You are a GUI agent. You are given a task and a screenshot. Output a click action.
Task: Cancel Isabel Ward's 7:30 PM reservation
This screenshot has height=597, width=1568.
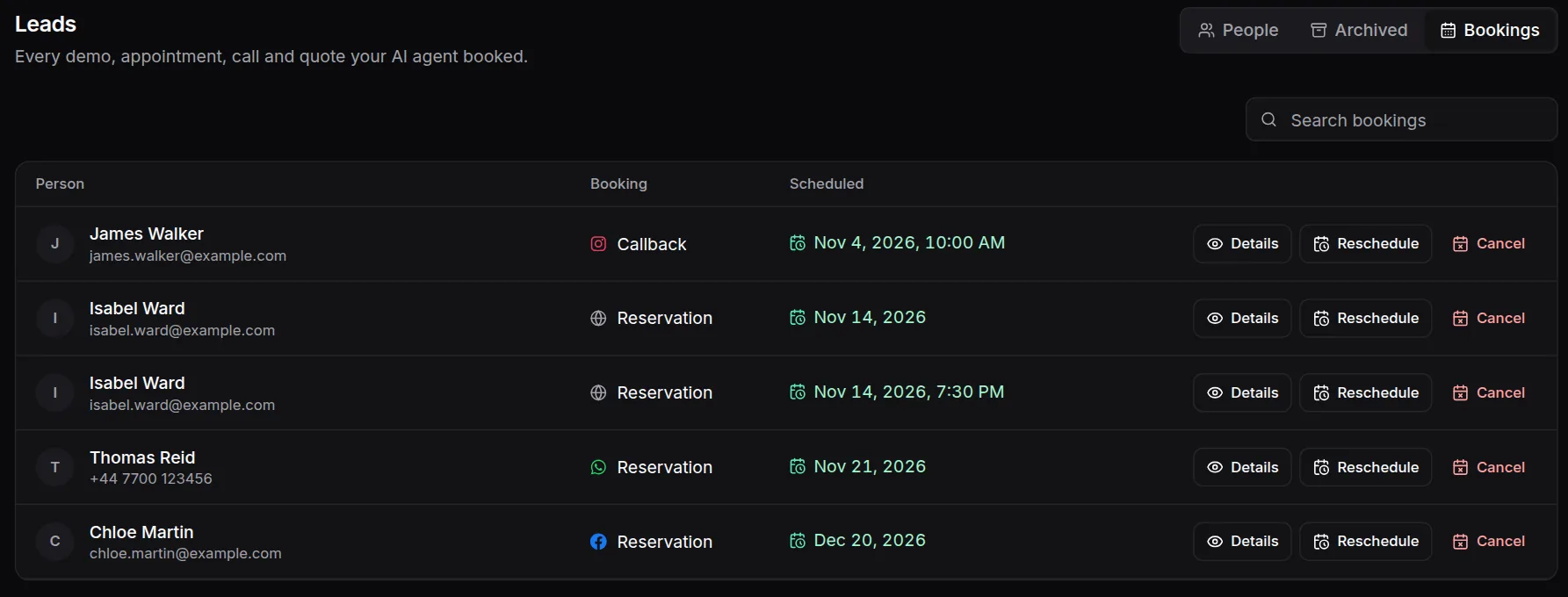[x=1489, y=392]
